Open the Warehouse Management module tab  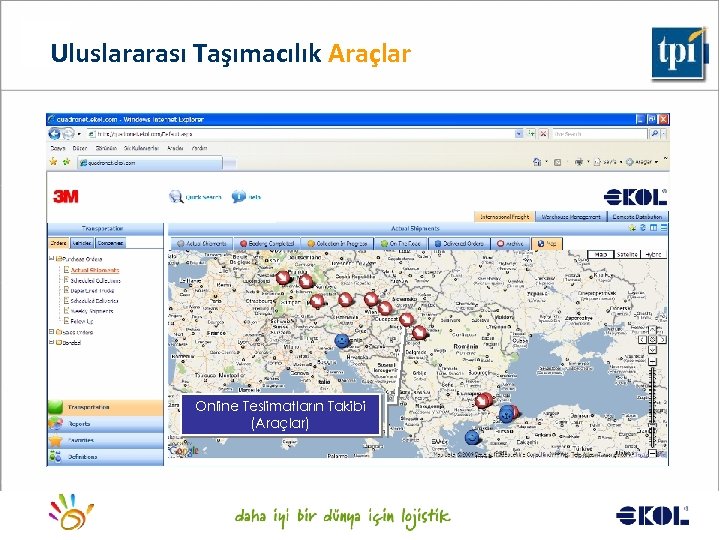click(x=571, y=217)
